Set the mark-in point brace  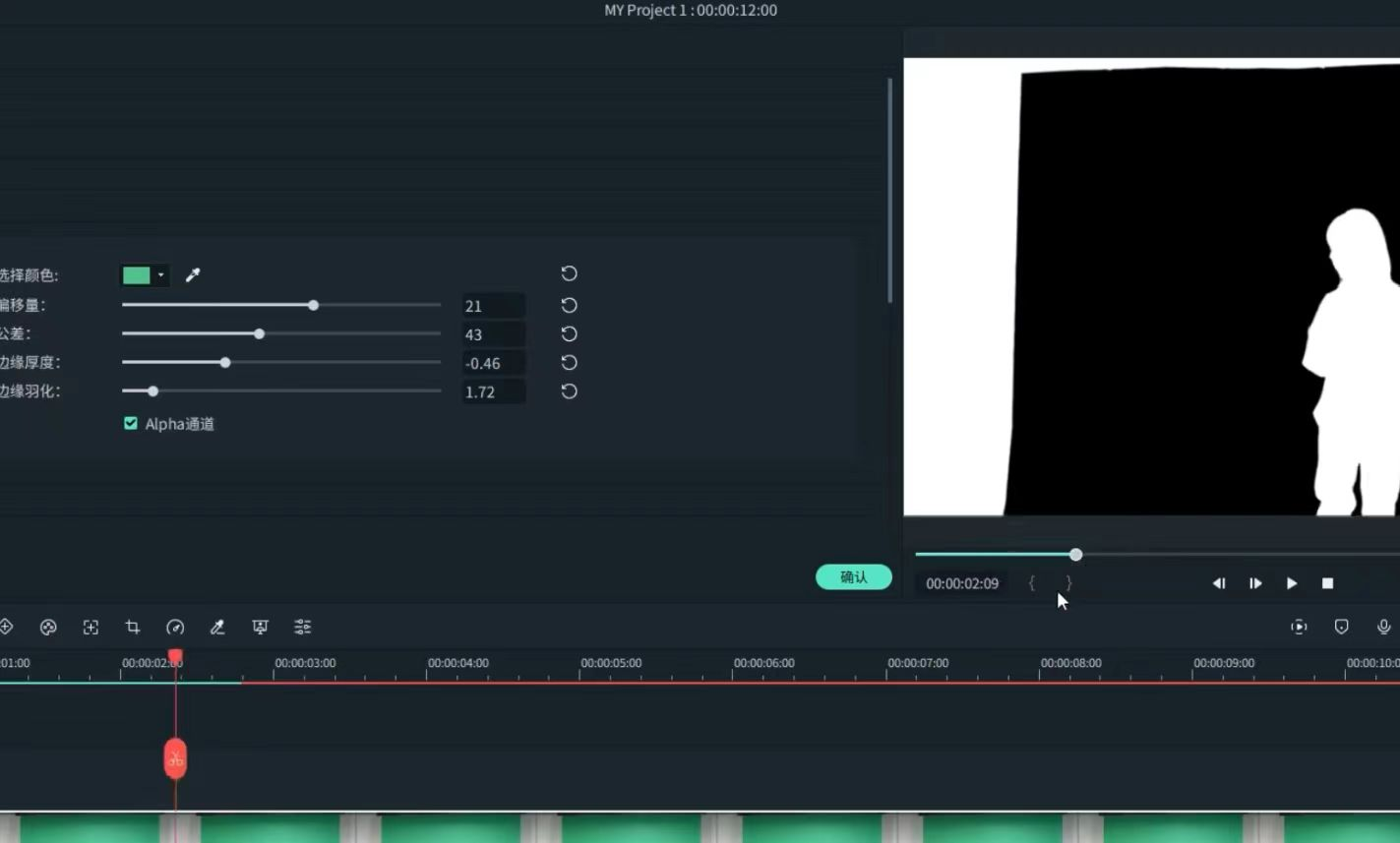(x=1031, y=583)
